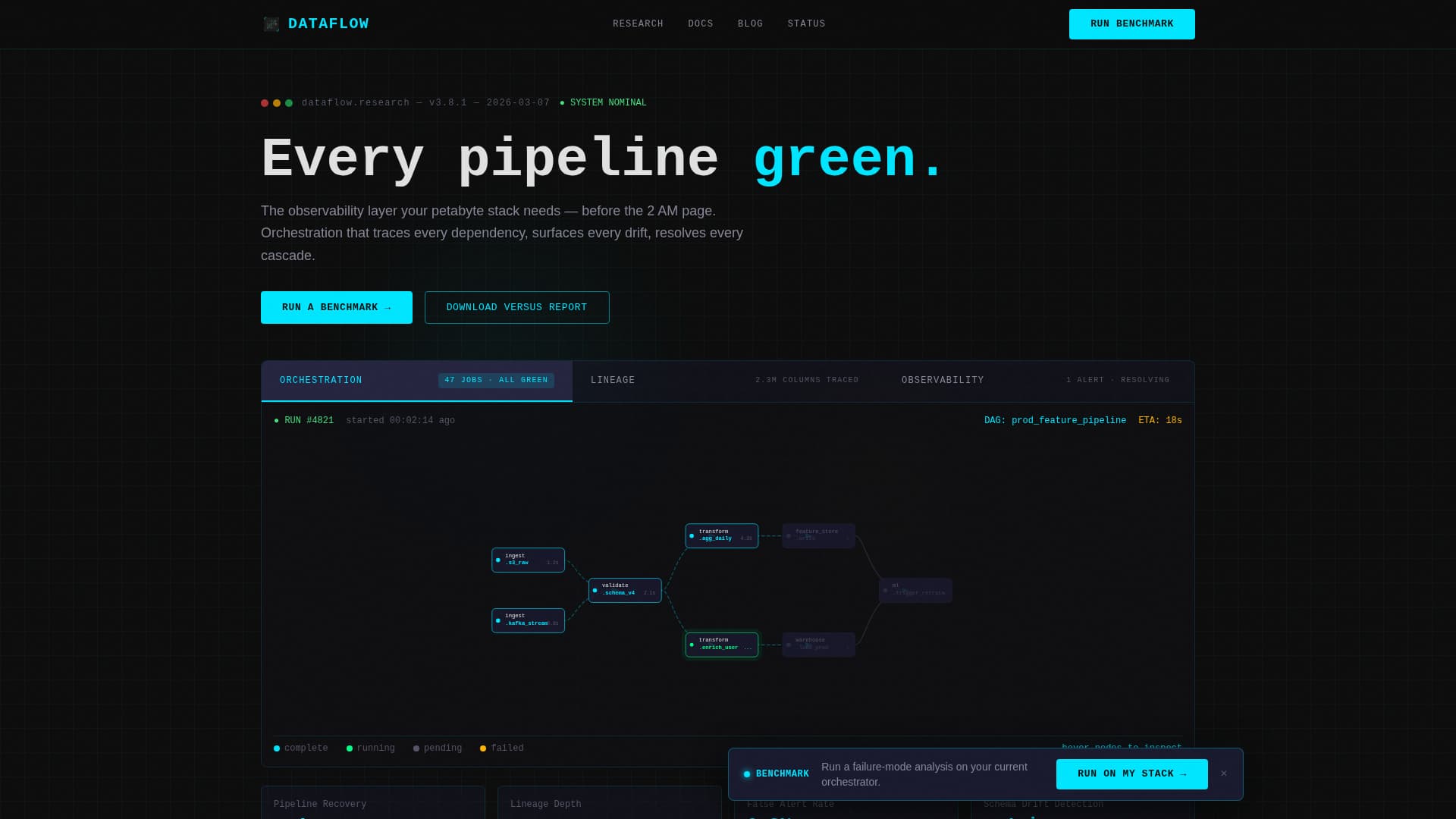
Task: Click 'DAG: prod_feature_pipeline' text
Action: click(1055, 421)
